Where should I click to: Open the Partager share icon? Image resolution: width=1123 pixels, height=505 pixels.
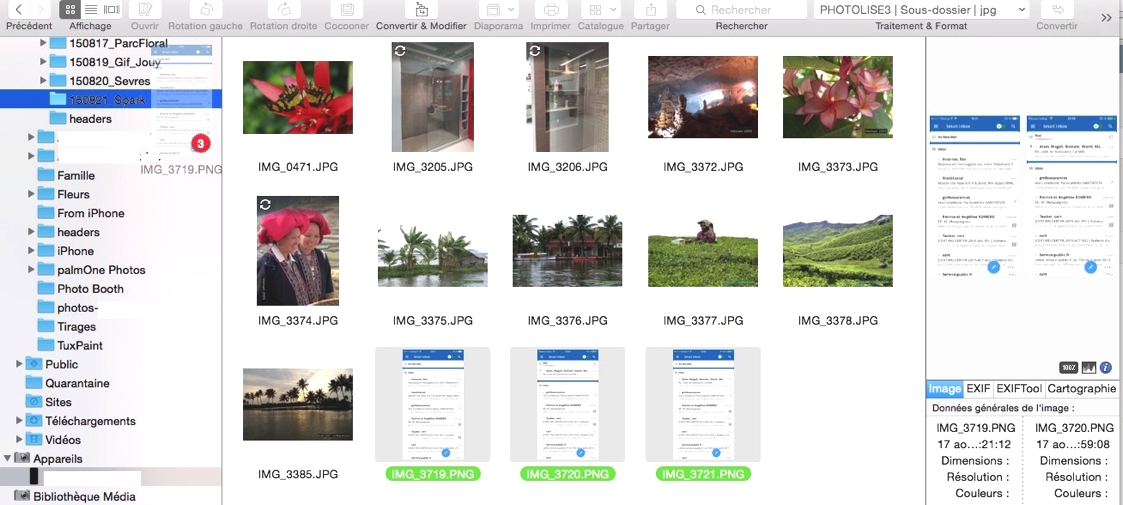pyautogui.click(x=650, y=9)
